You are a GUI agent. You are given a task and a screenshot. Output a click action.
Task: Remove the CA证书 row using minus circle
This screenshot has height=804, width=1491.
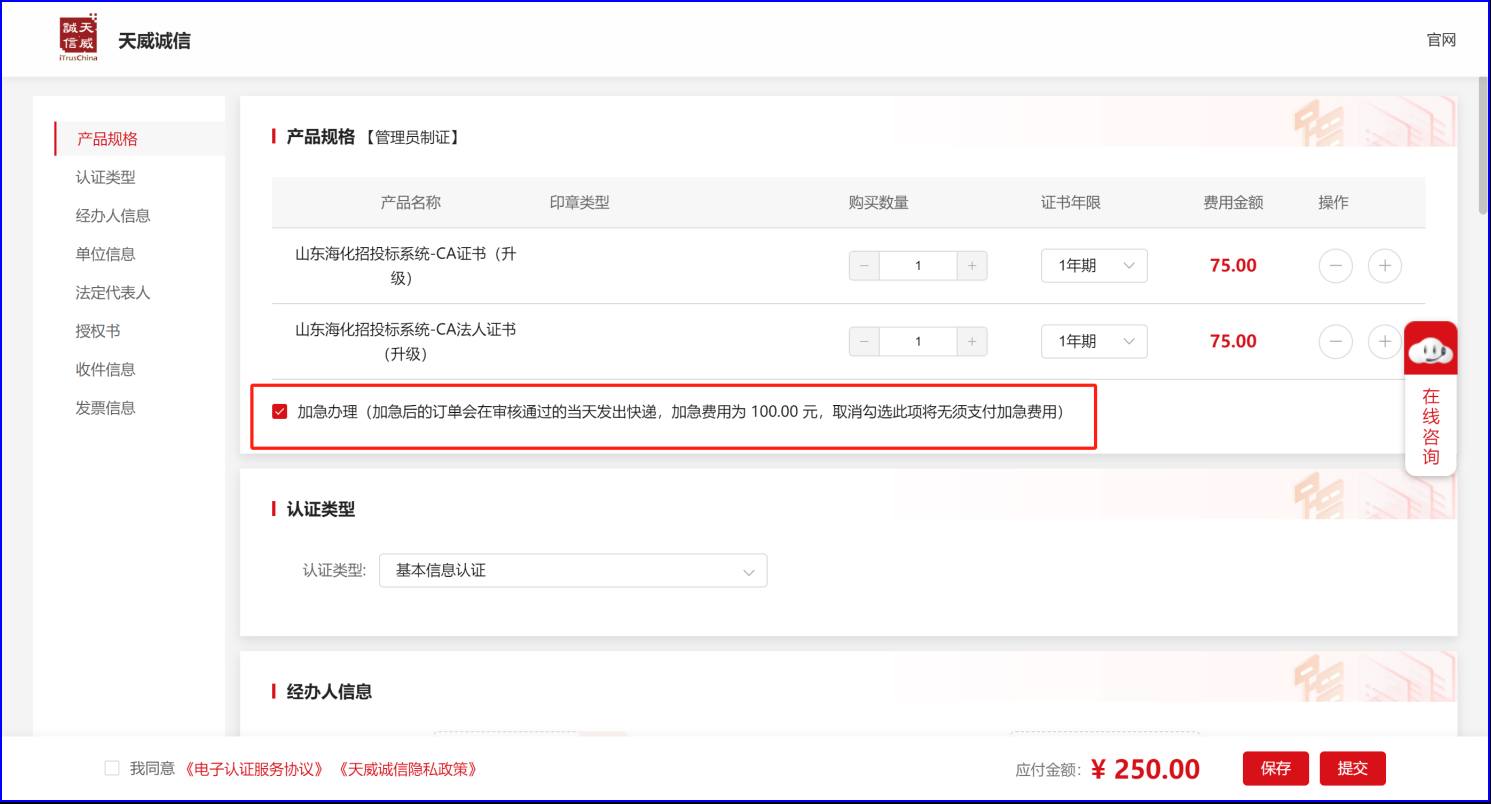click(1335, 266)
